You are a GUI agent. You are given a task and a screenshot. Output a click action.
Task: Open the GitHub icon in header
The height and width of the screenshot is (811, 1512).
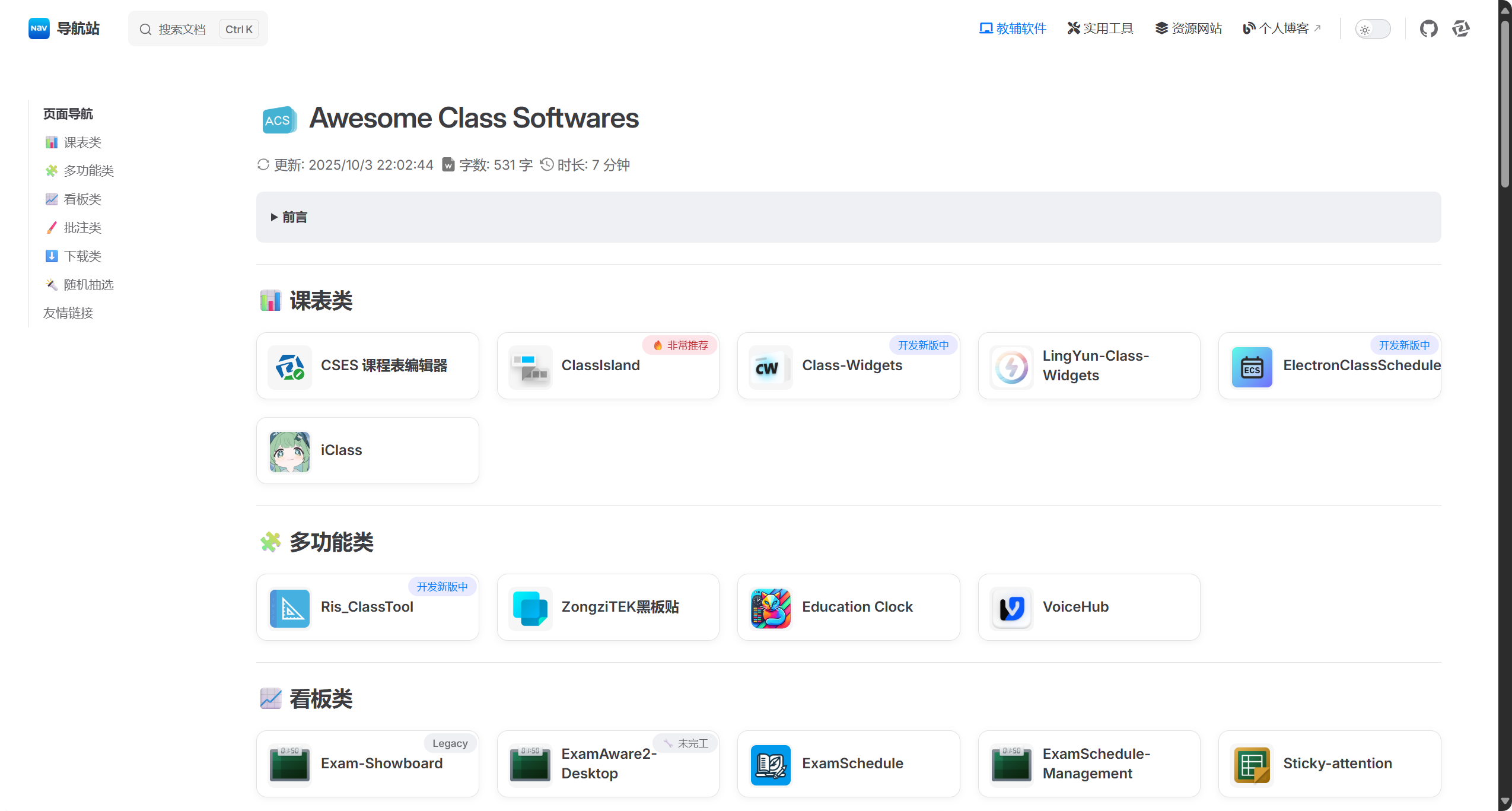point(1428,28)
